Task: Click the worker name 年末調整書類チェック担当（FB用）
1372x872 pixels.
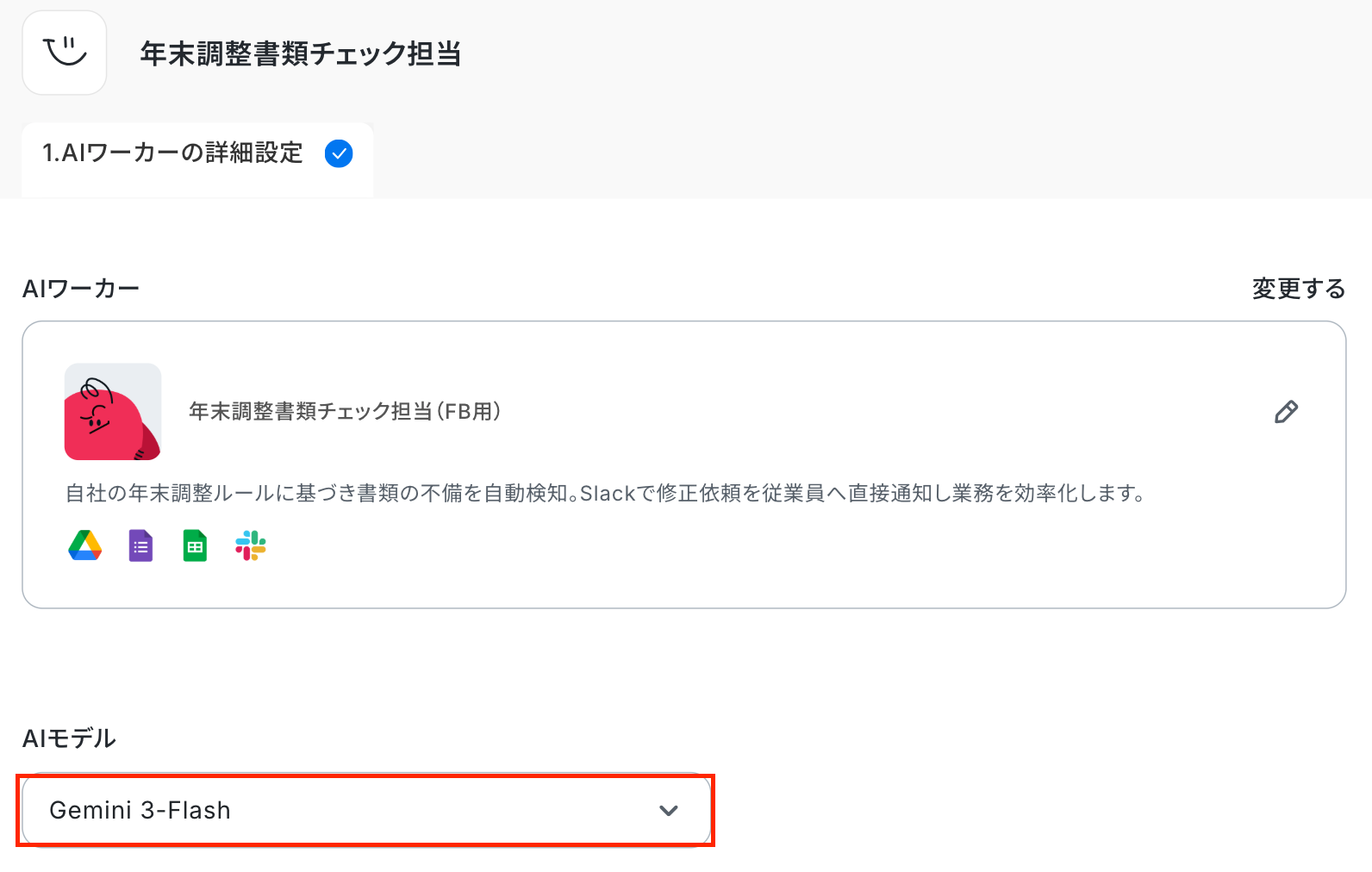Action: (346, 412)
